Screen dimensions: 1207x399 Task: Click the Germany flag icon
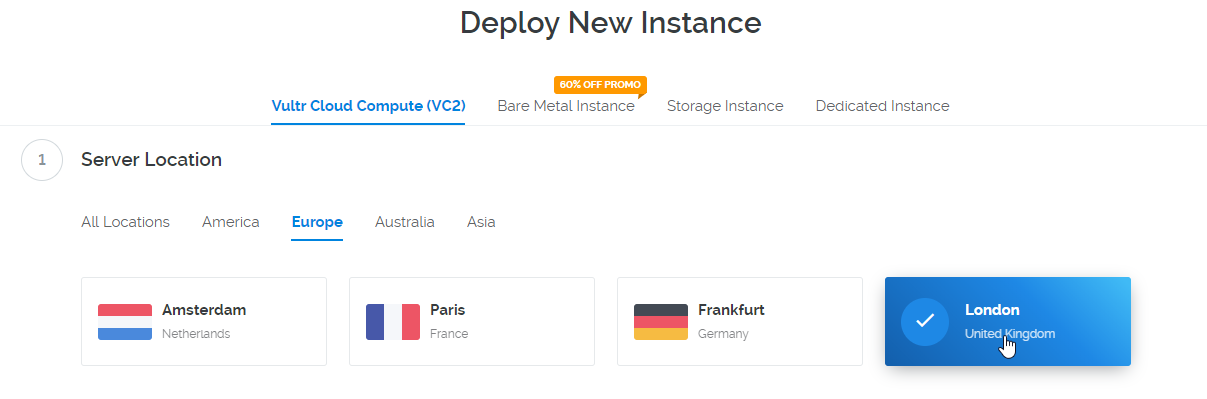pyautogui.click(x=661, y=322)
